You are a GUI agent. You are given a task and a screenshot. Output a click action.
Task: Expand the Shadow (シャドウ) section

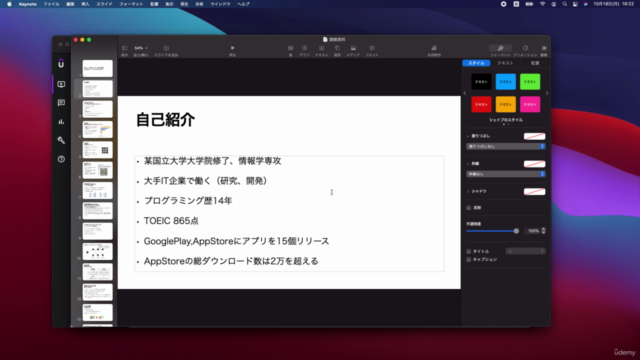click(x=468, y=191)
